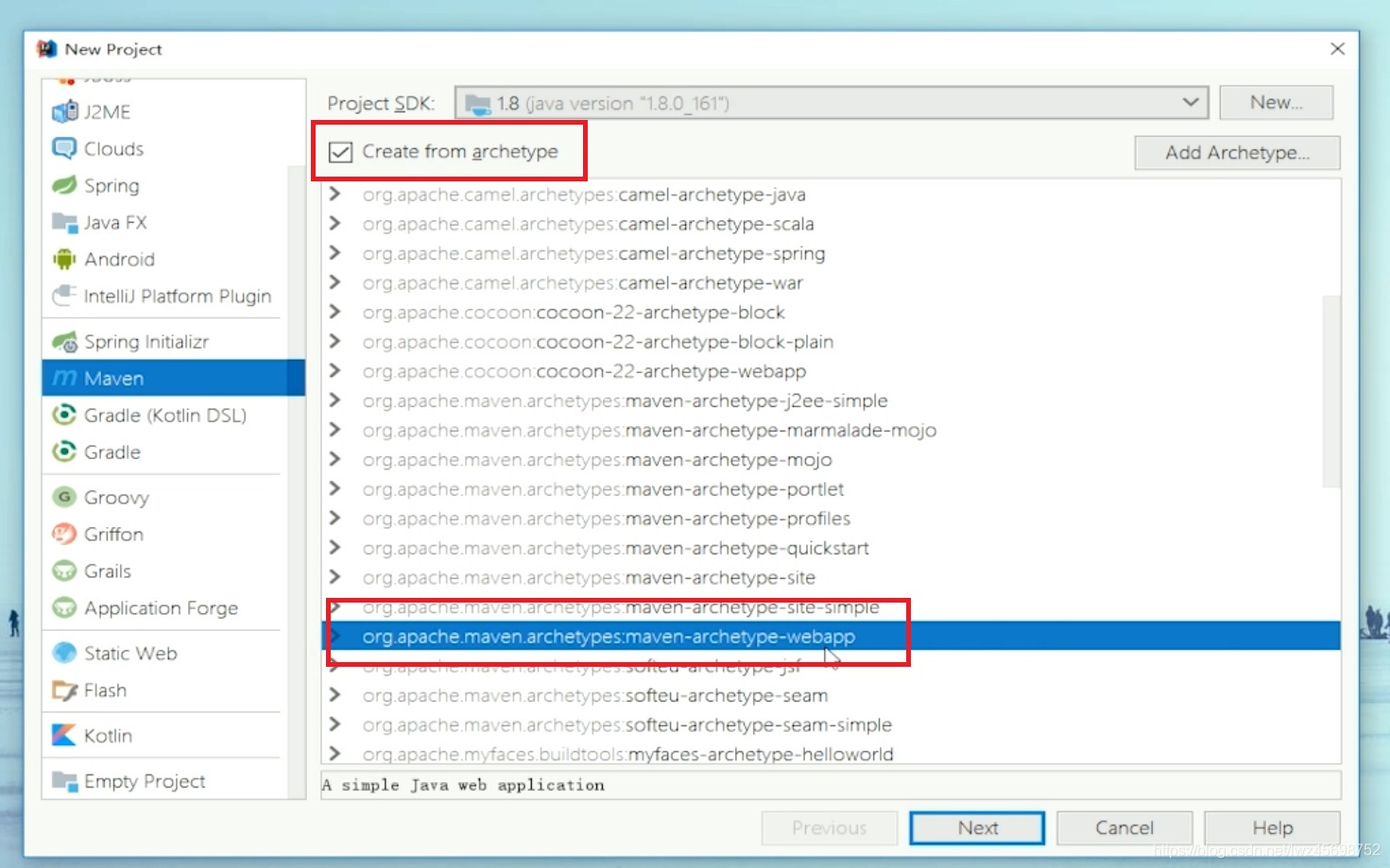Click the Spring leaf icon
Screen dimensions: 1390x868
click(64, 185)
